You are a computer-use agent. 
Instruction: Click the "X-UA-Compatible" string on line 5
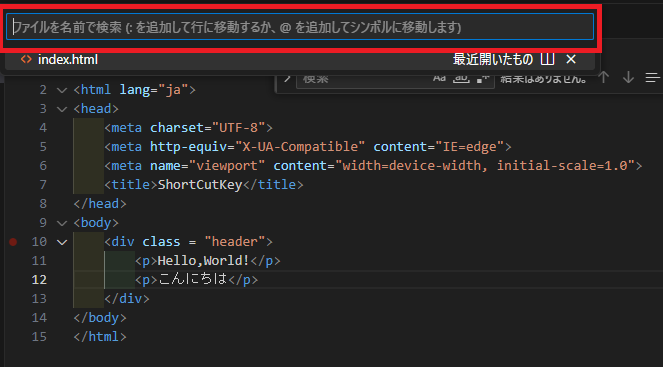point(300,147)
